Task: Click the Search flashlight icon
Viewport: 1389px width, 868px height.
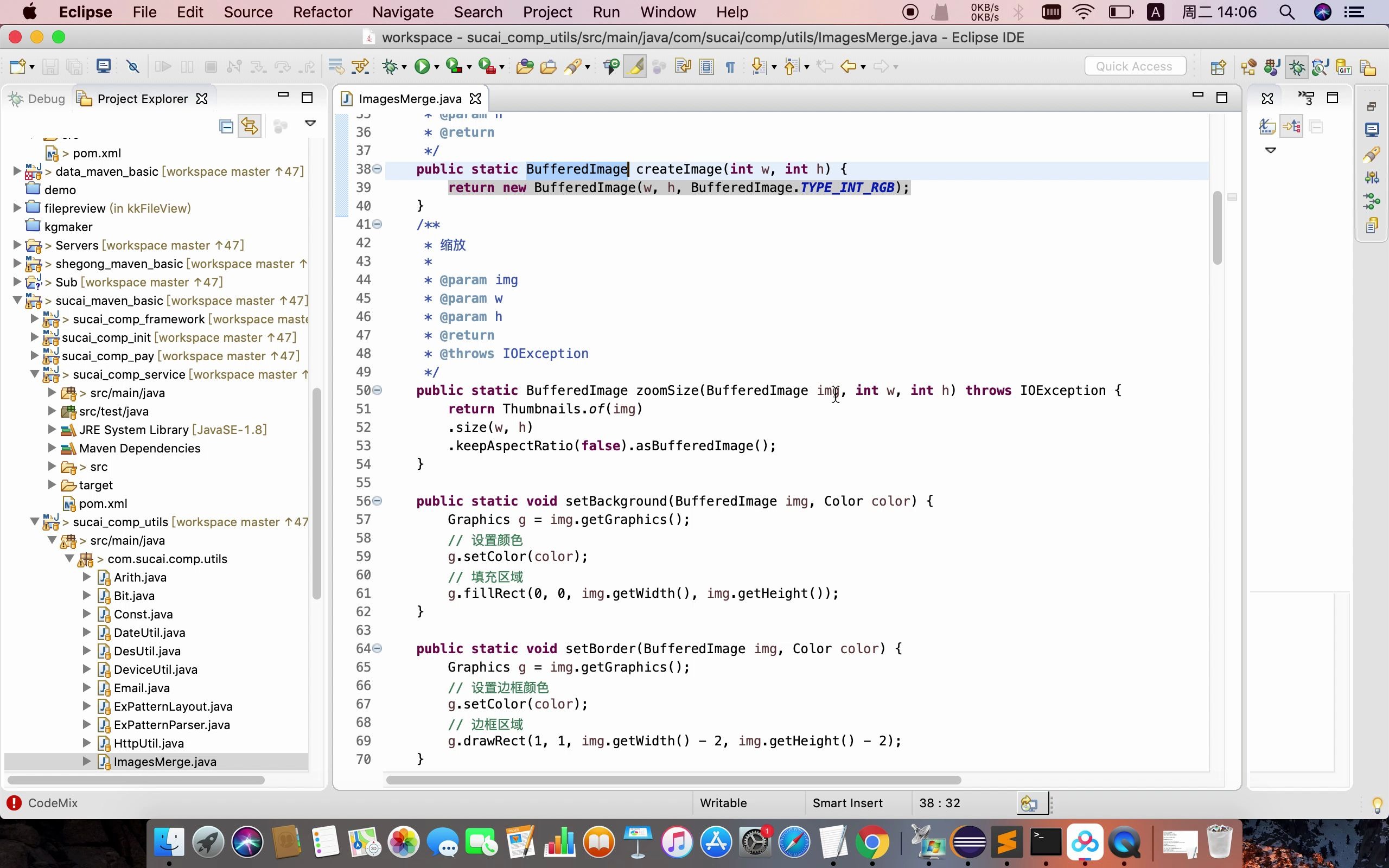Action: pos(573,67)
